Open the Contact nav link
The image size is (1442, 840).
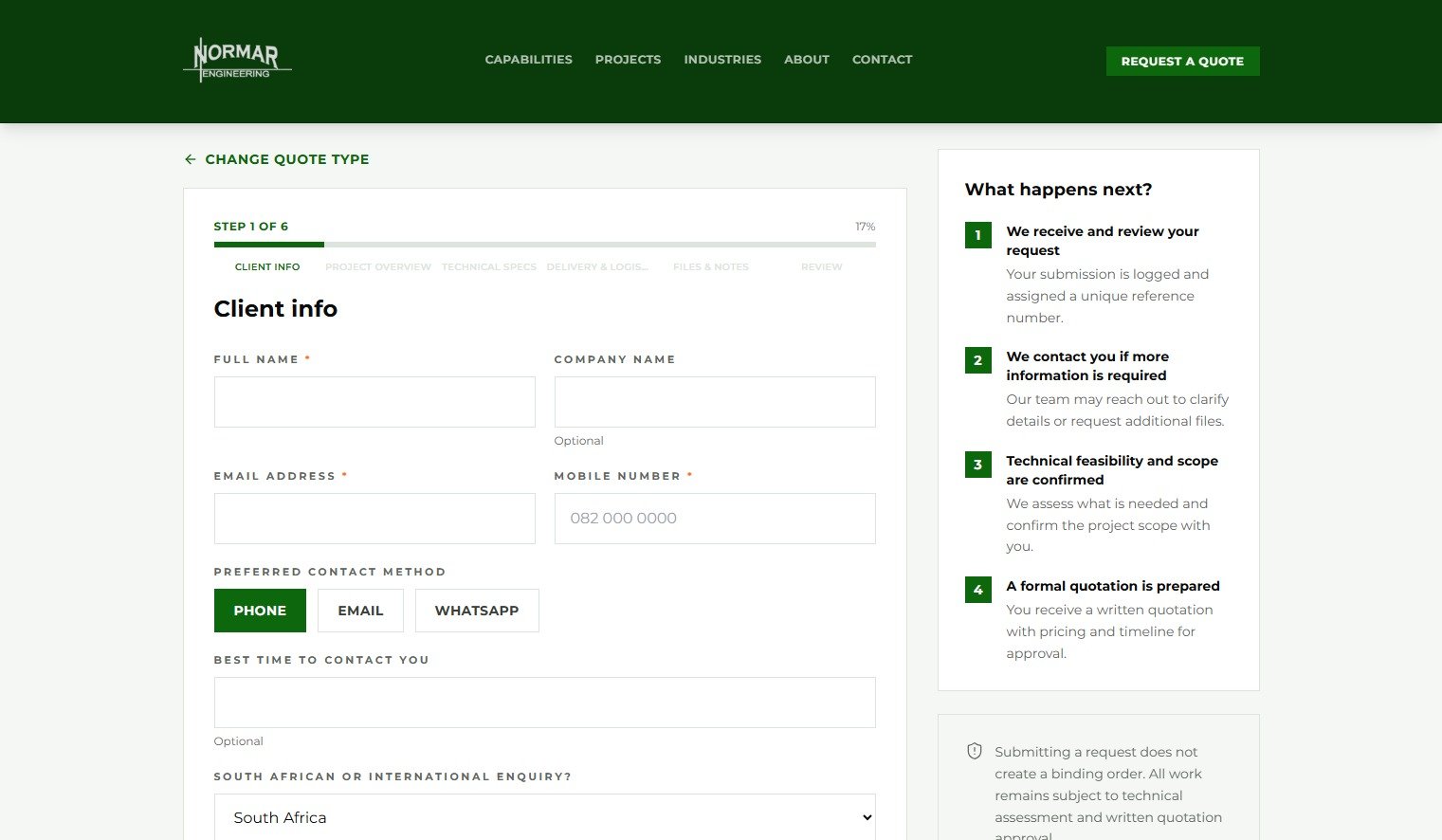[883, 60]
